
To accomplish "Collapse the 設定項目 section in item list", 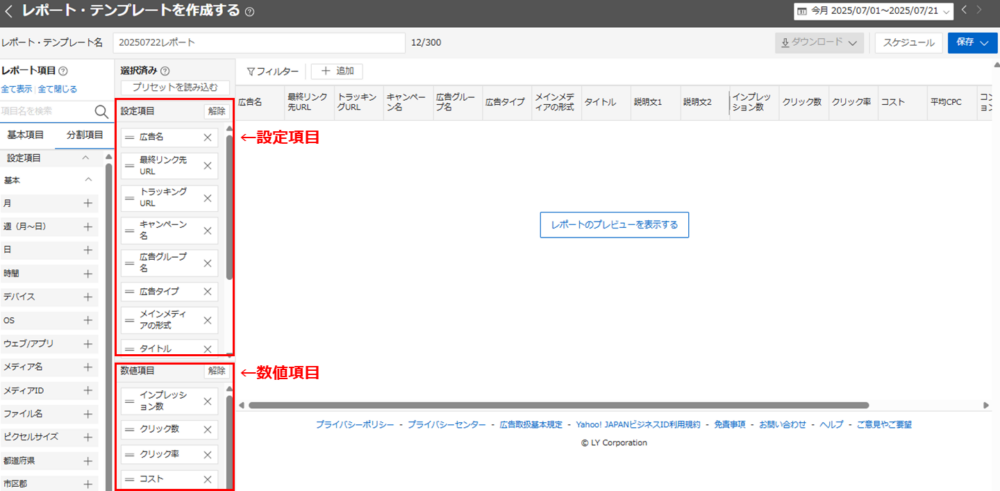I will click(x=85, y=157).
